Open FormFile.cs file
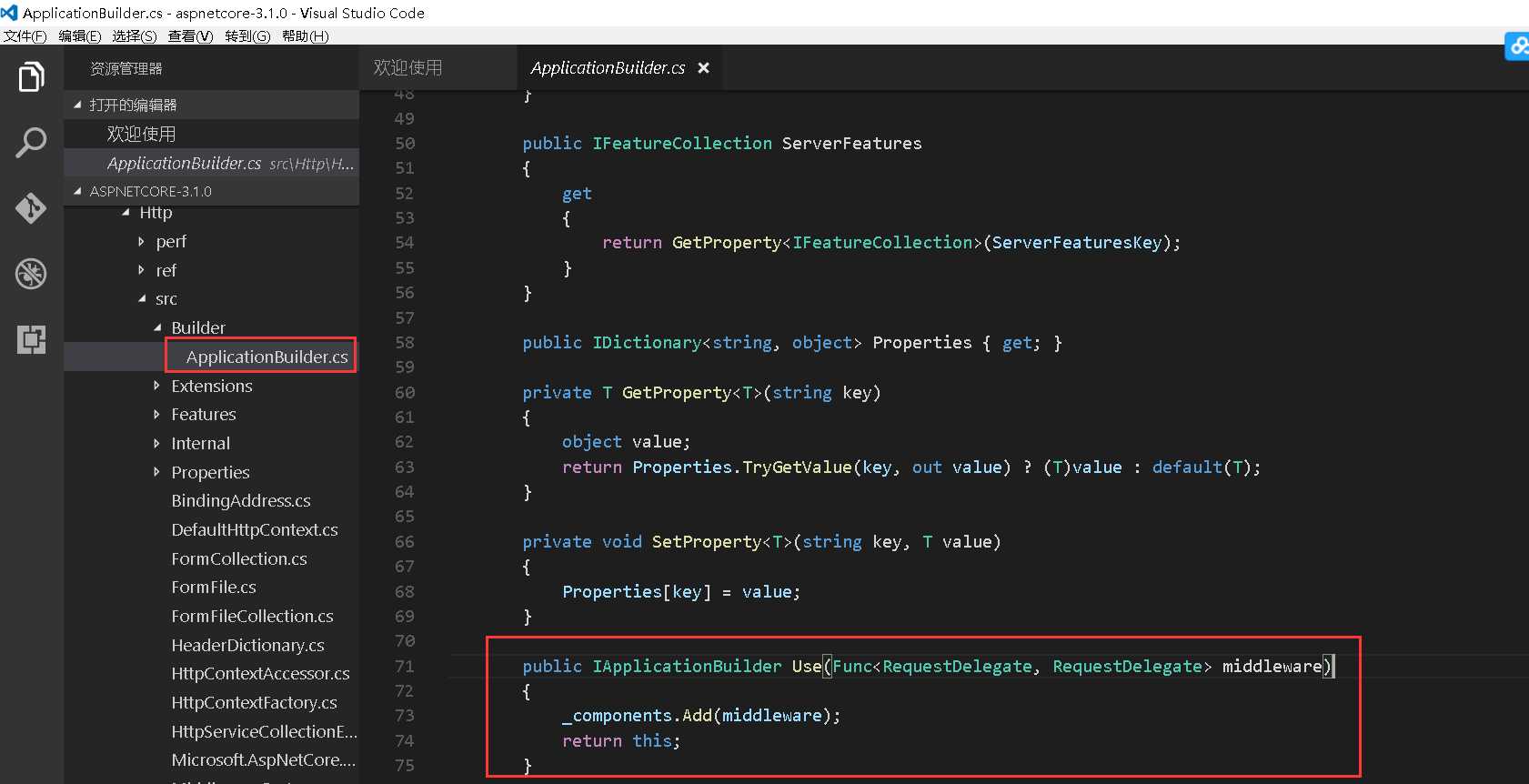Screen dimensions: 1529x784 214,588
